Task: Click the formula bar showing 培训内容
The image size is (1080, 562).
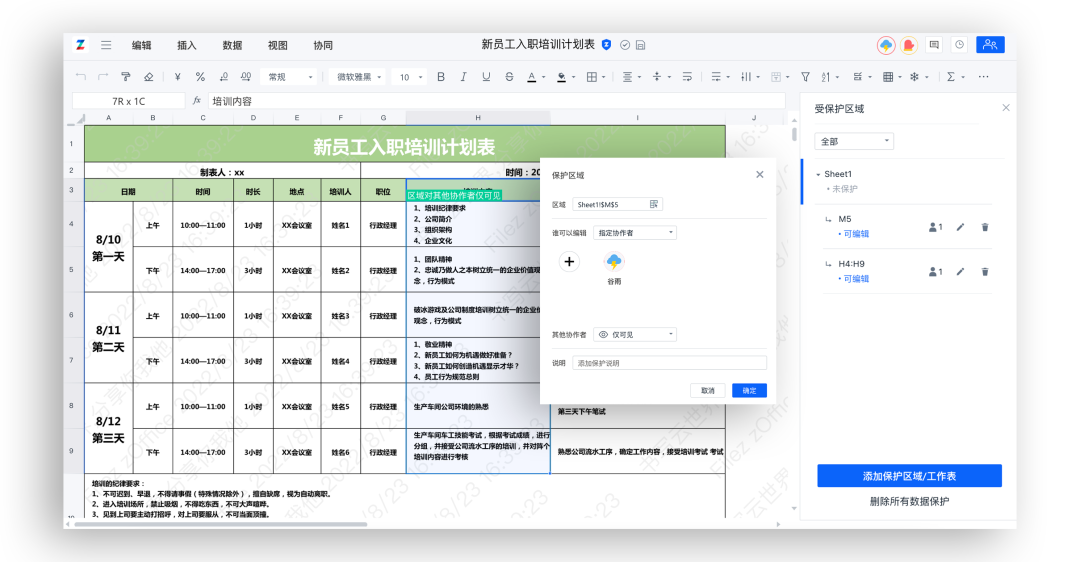Action: [x=496, y=101]
